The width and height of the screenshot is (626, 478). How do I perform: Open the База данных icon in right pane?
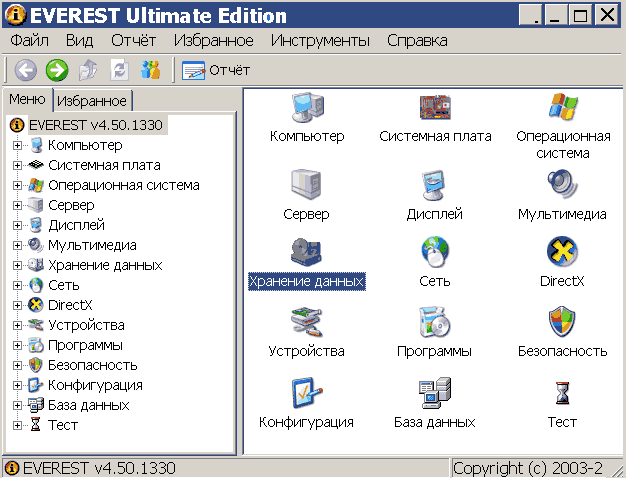(x=435, y=393)
